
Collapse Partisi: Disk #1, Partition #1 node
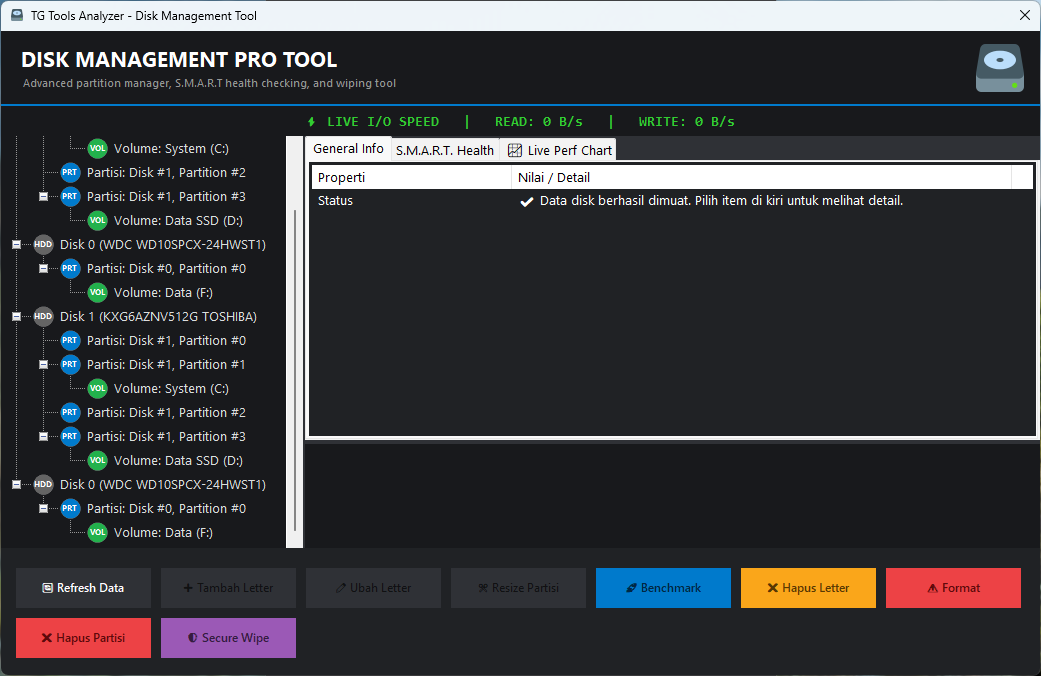[x=43, y=365]
